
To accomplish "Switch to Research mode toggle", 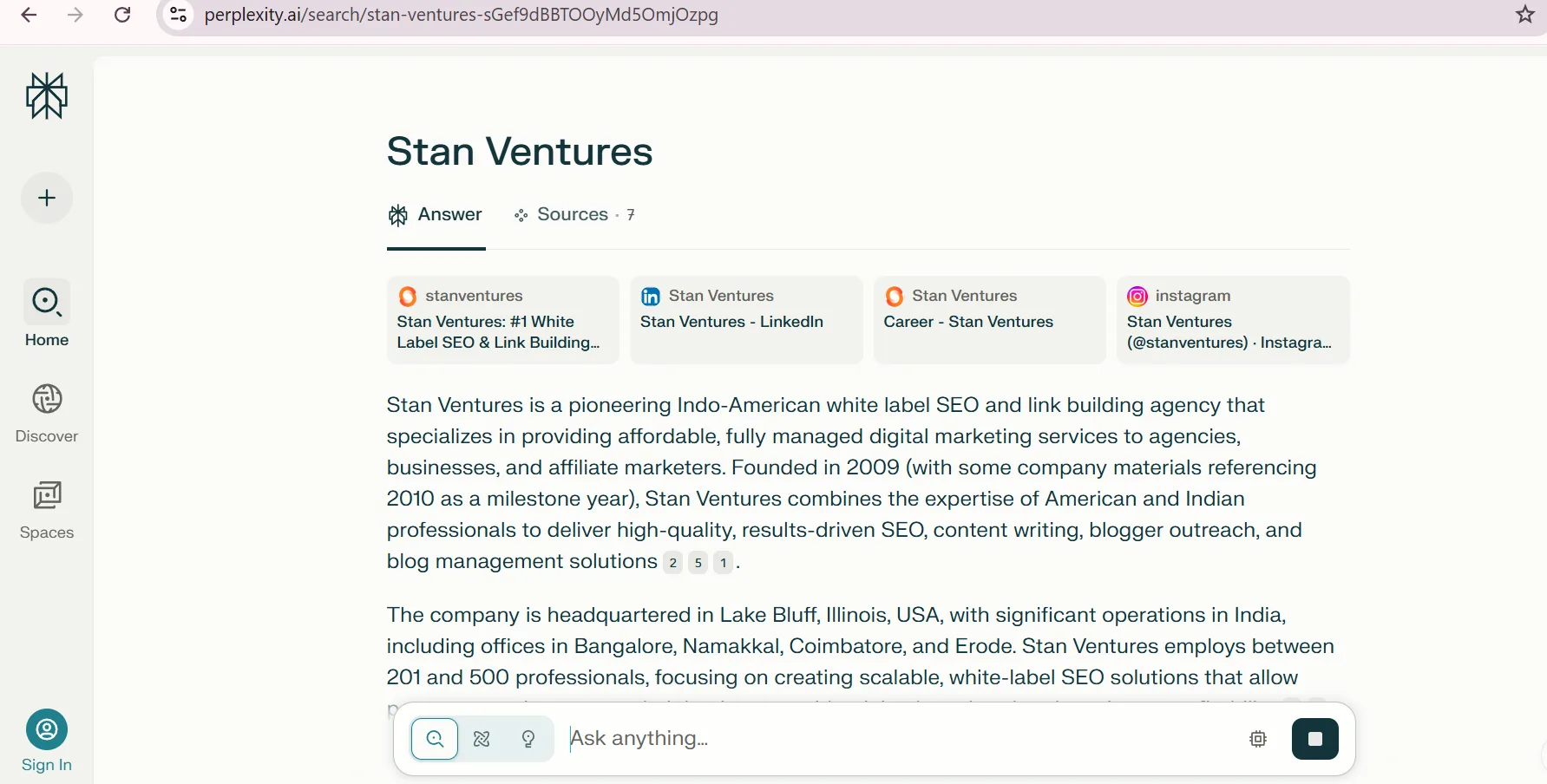I will click(482, 739).
